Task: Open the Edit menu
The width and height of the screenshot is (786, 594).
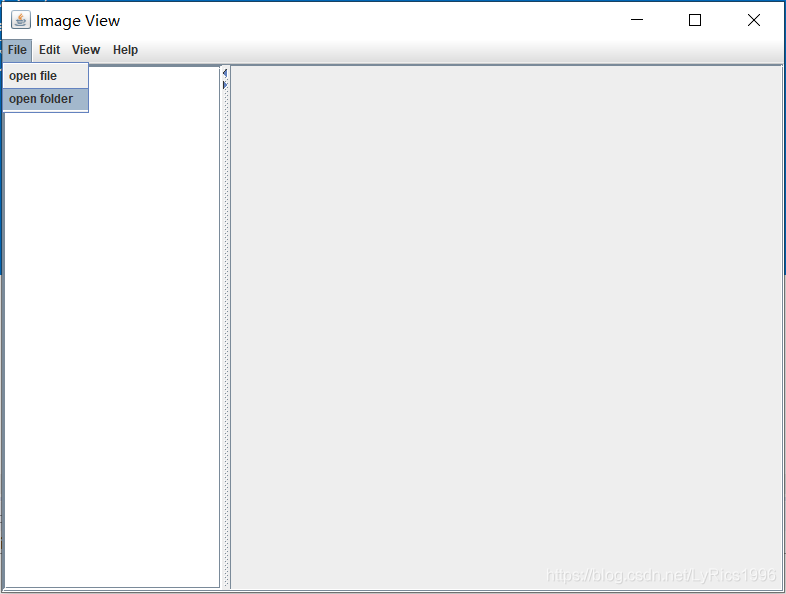Action: tap(49, 50)
